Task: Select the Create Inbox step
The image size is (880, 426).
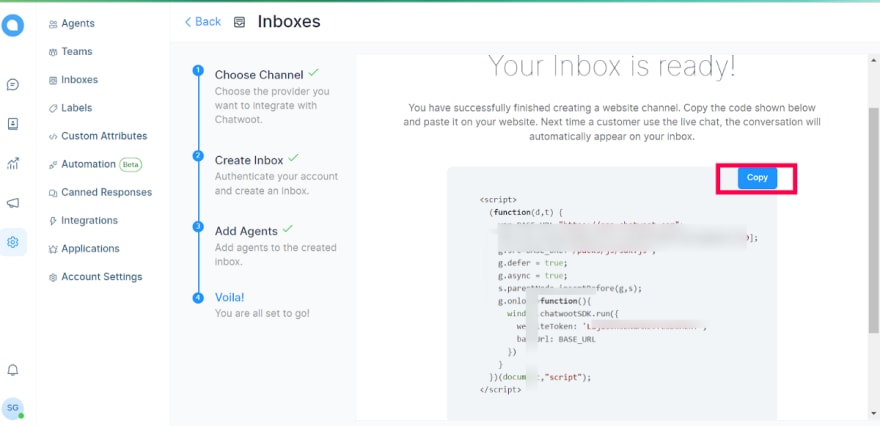Action: (x=249, y=160)
